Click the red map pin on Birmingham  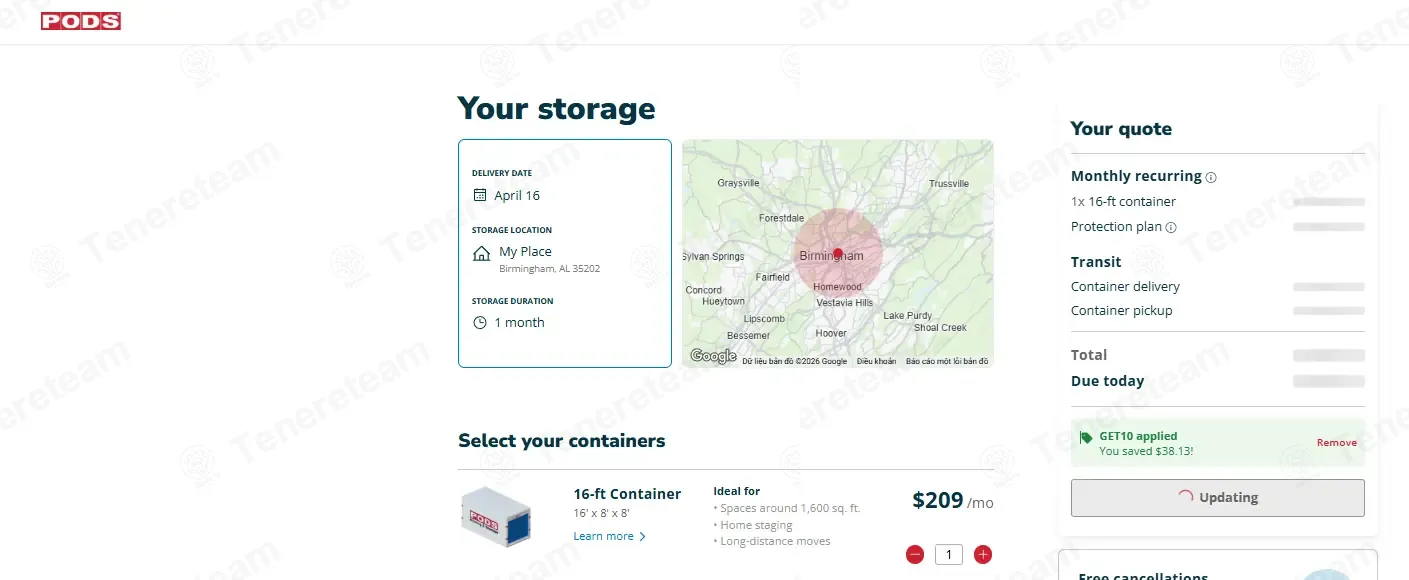coord(838,253)
